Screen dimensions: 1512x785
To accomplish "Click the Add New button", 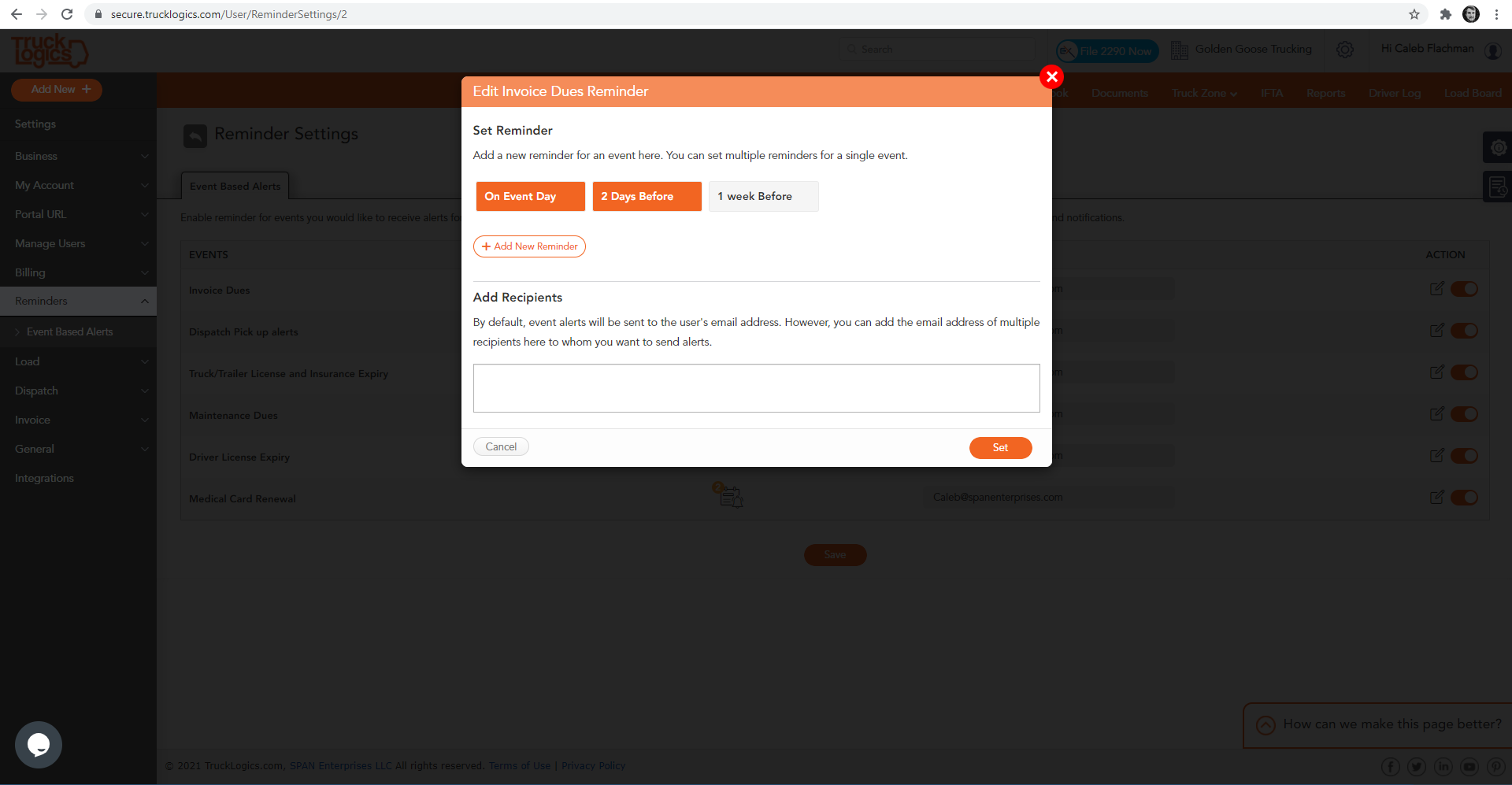I will coord(57,90).
